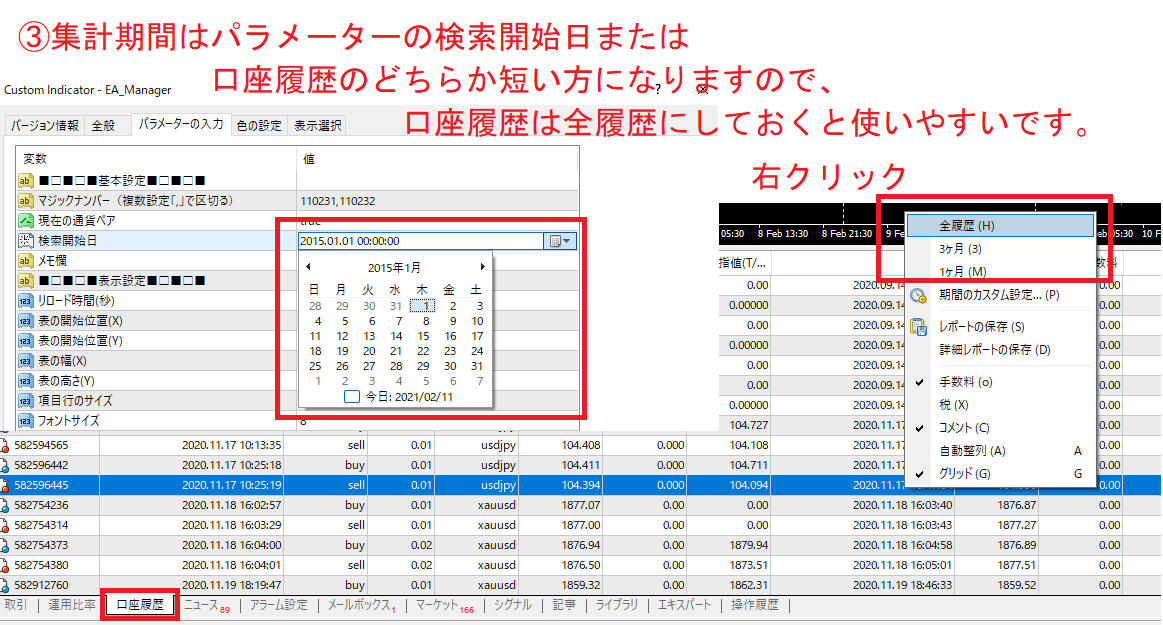Choose 3ヶ月 (3) in context menu

tap(1001, 248)
